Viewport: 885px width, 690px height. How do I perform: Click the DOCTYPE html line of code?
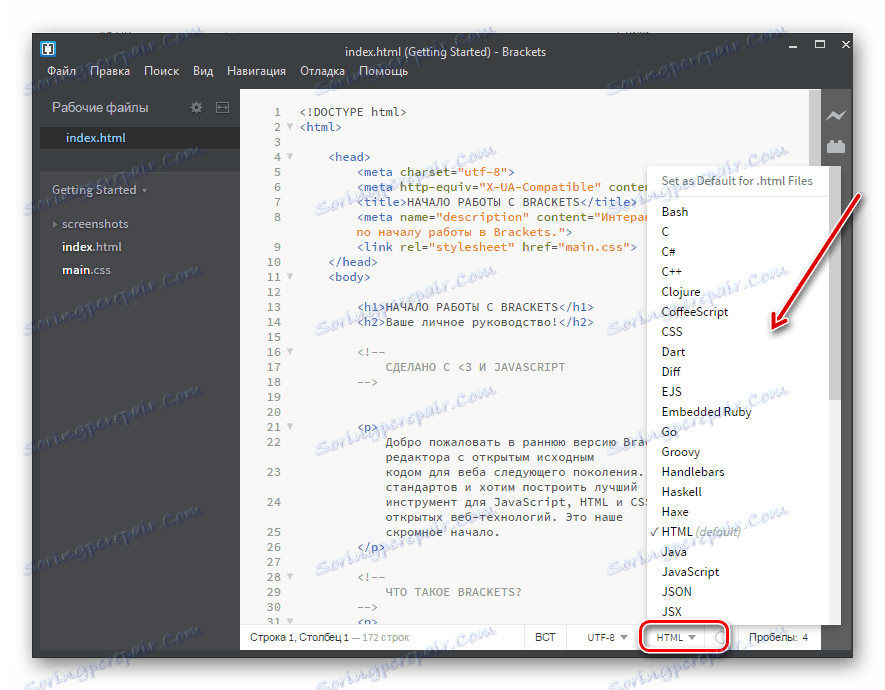[x=353, y=112]
